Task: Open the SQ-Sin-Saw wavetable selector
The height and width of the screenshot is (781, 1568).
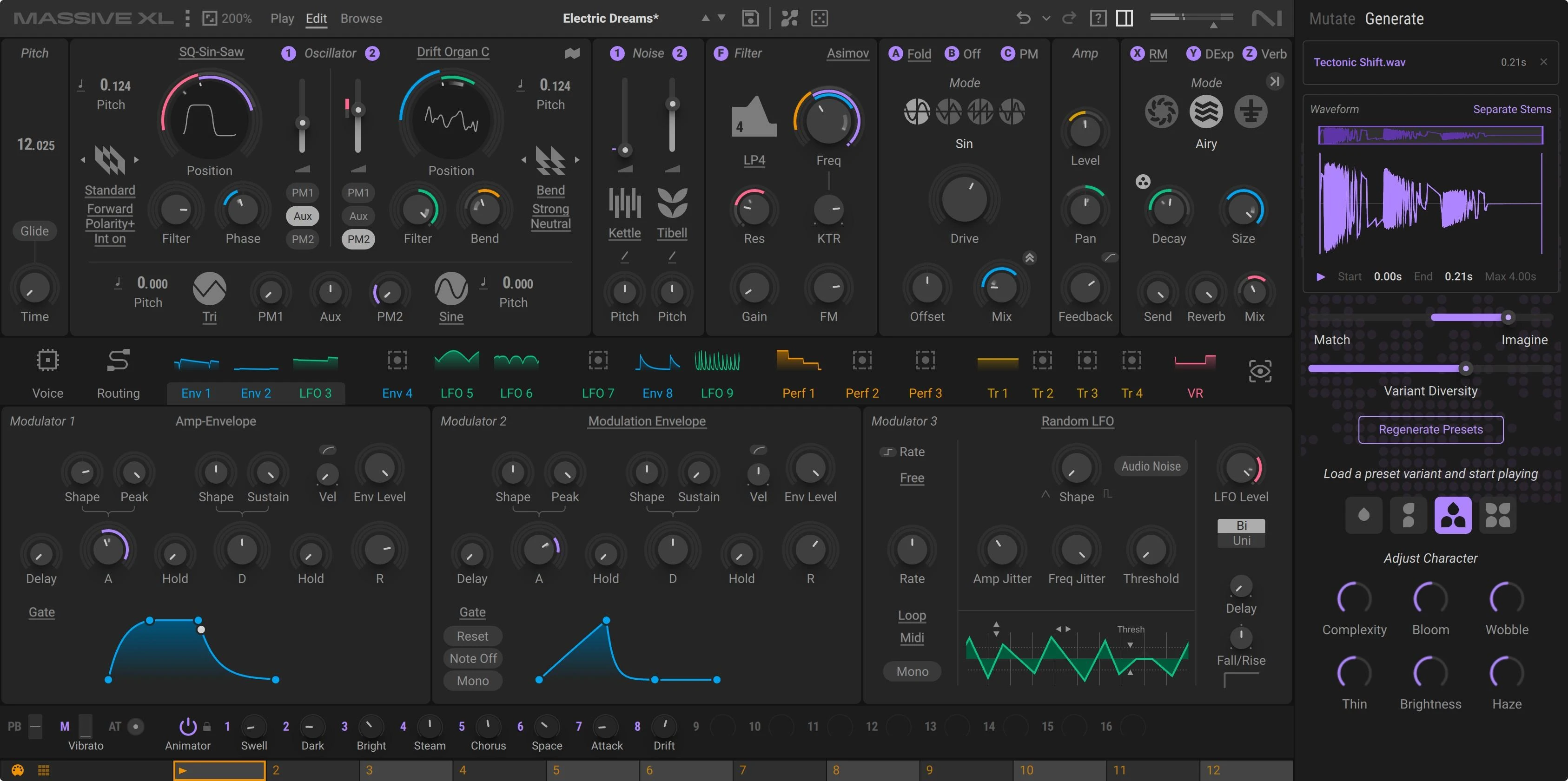Action: pyautogui.click(x=211, y=53)
